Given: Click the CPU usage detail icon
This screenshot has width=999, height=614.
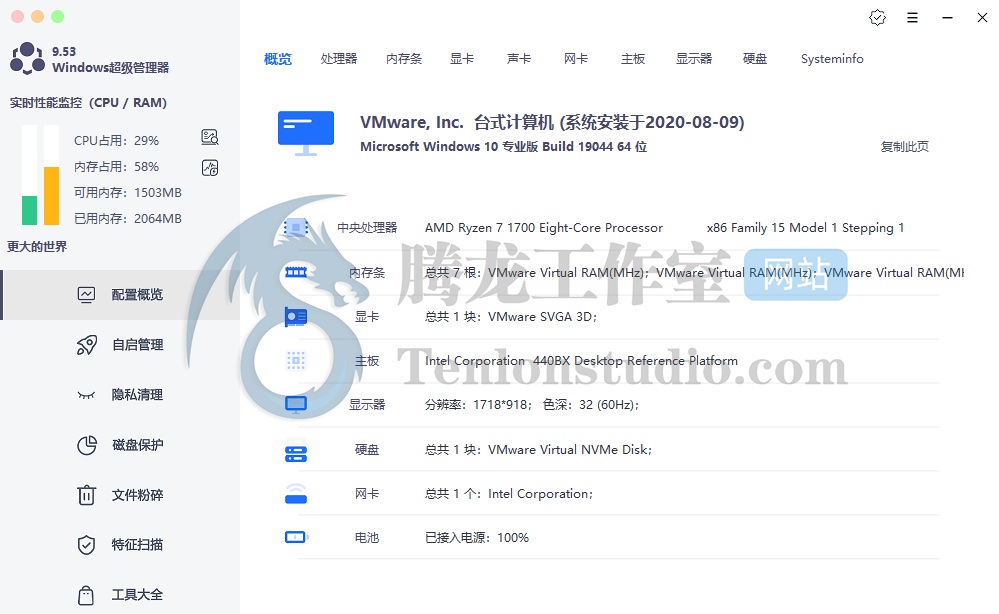Looking at the screenshot, I should tap(210, 138).
